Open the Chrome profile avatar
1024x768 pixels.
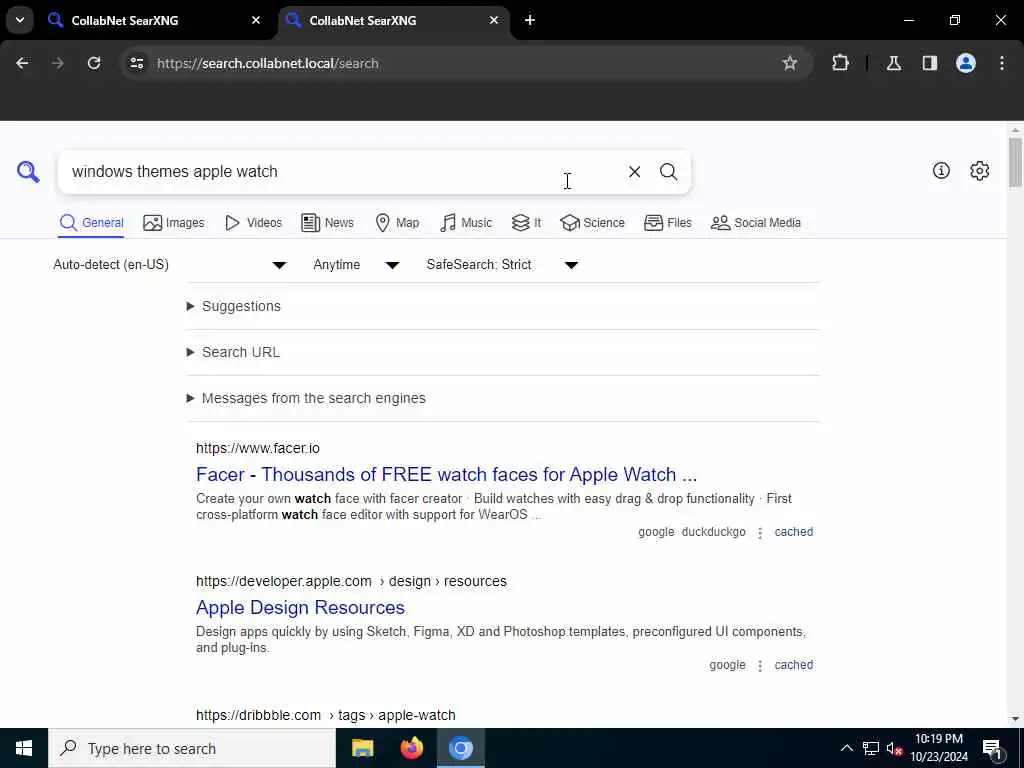coord(965,63)
